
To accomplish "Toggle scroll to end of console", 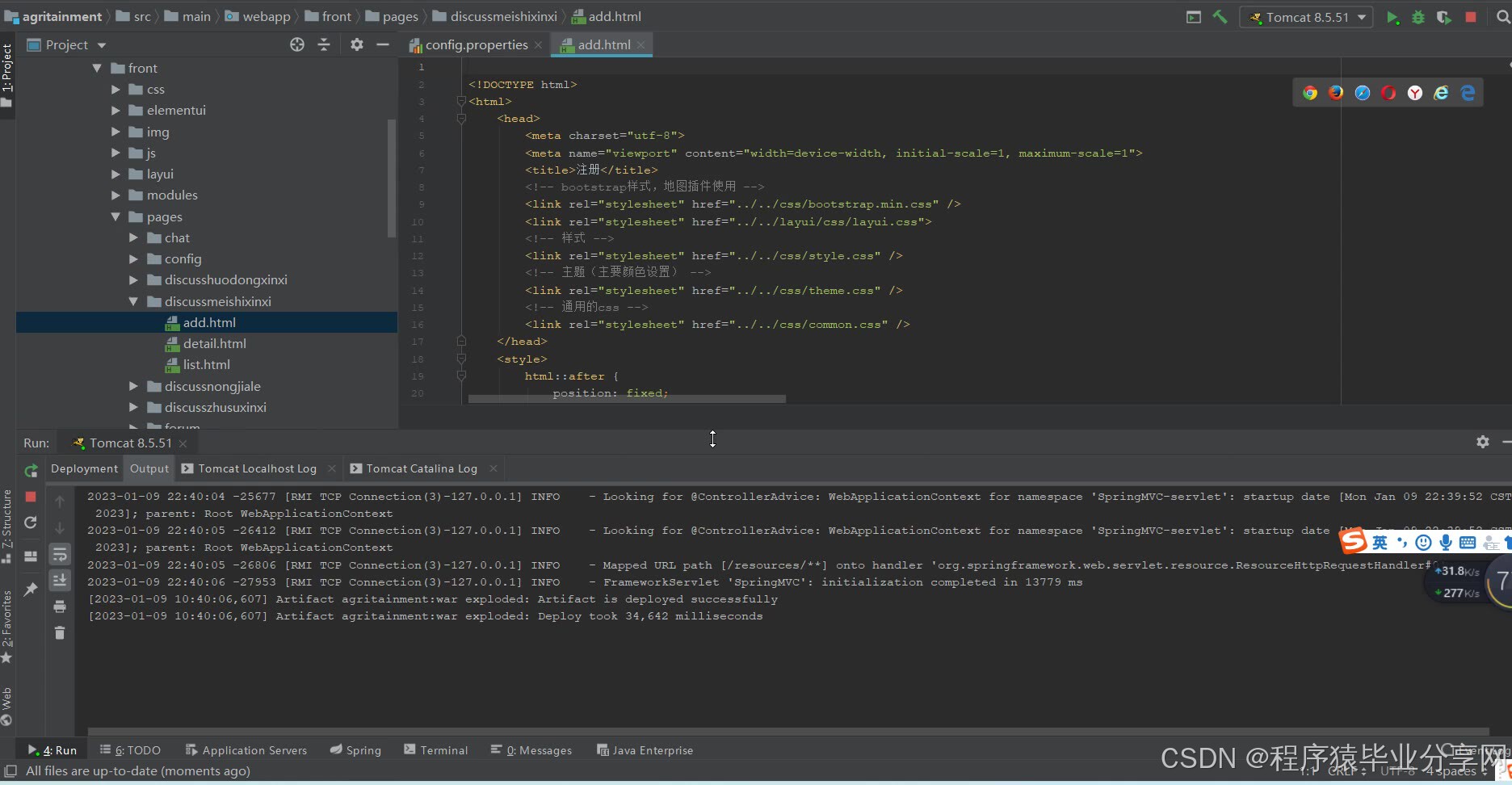I will point(60,580).
